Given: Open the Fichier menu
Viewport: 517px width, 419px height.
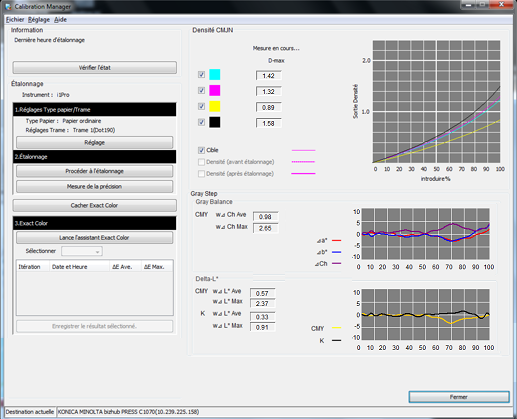Looking at the screenshot, I should coord(15,20).
